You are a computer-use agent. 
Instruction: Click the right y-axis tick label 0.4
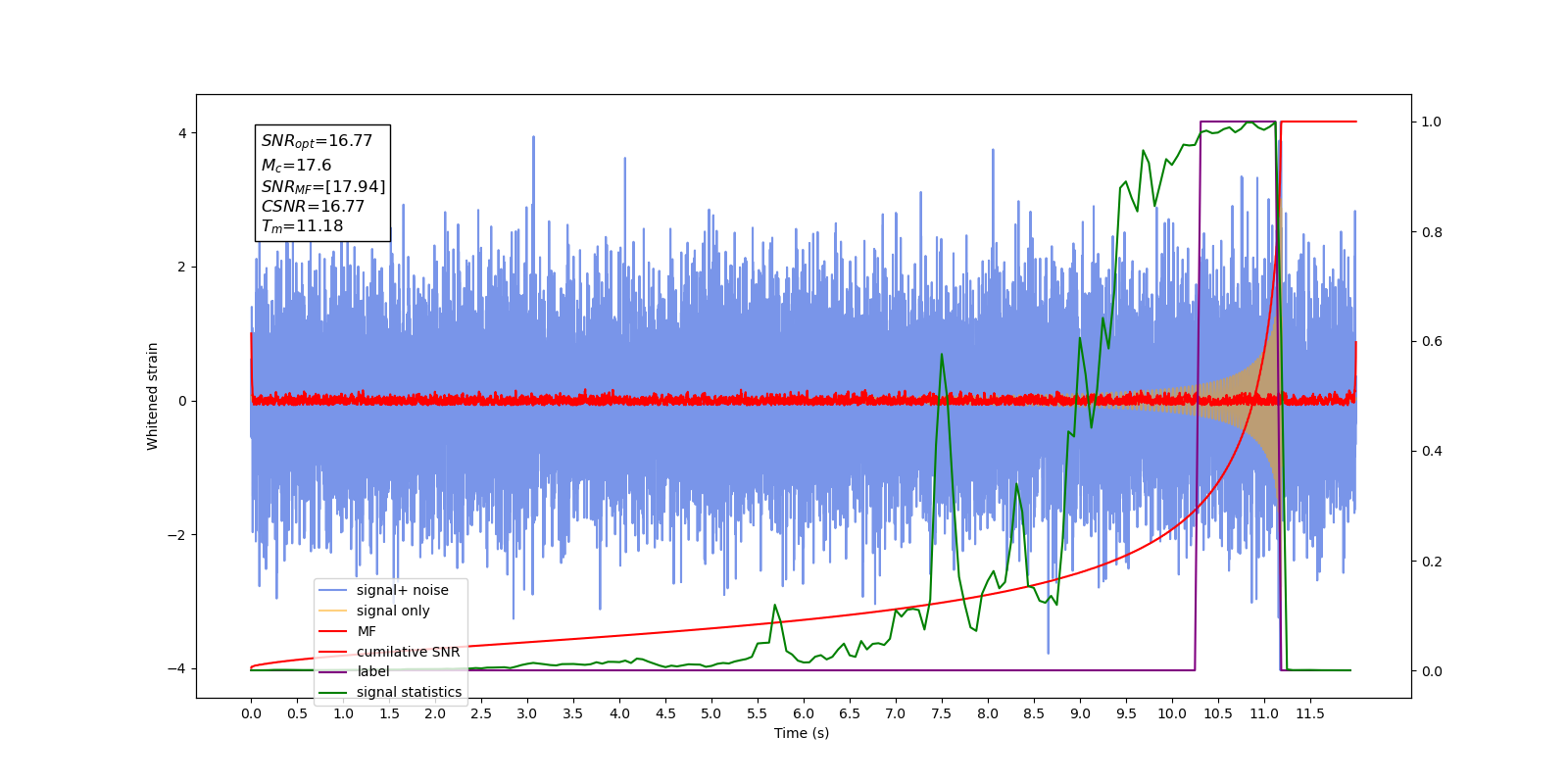coord(1432,452)
